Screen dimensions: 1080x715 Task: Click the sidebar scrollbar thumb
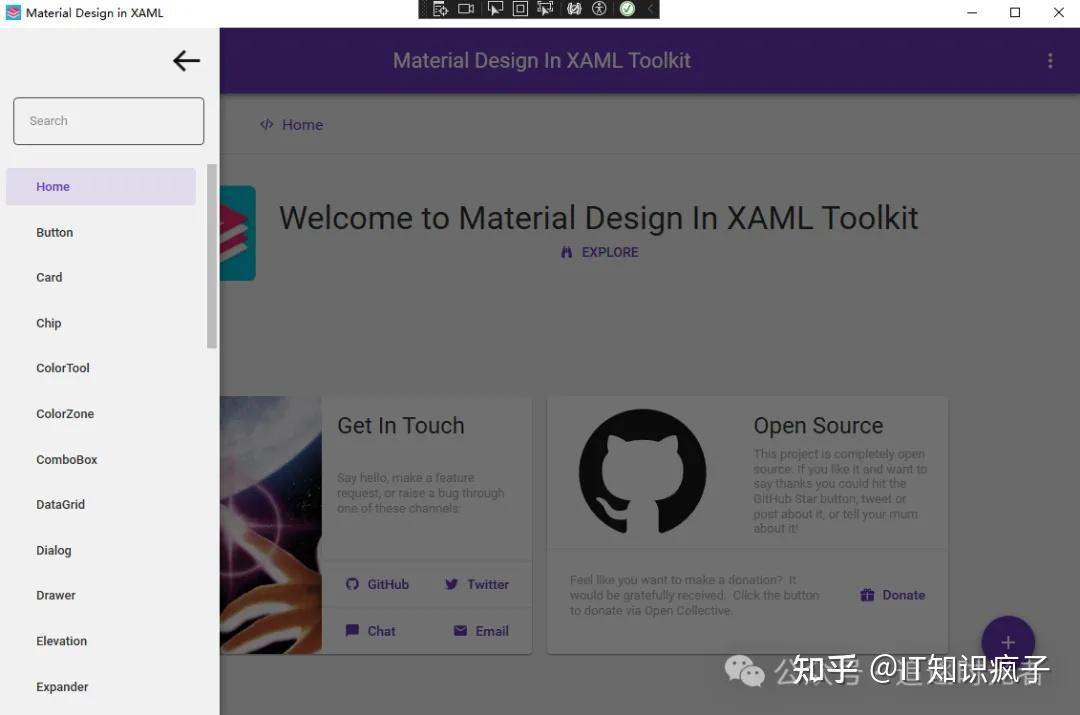point(212,250)
